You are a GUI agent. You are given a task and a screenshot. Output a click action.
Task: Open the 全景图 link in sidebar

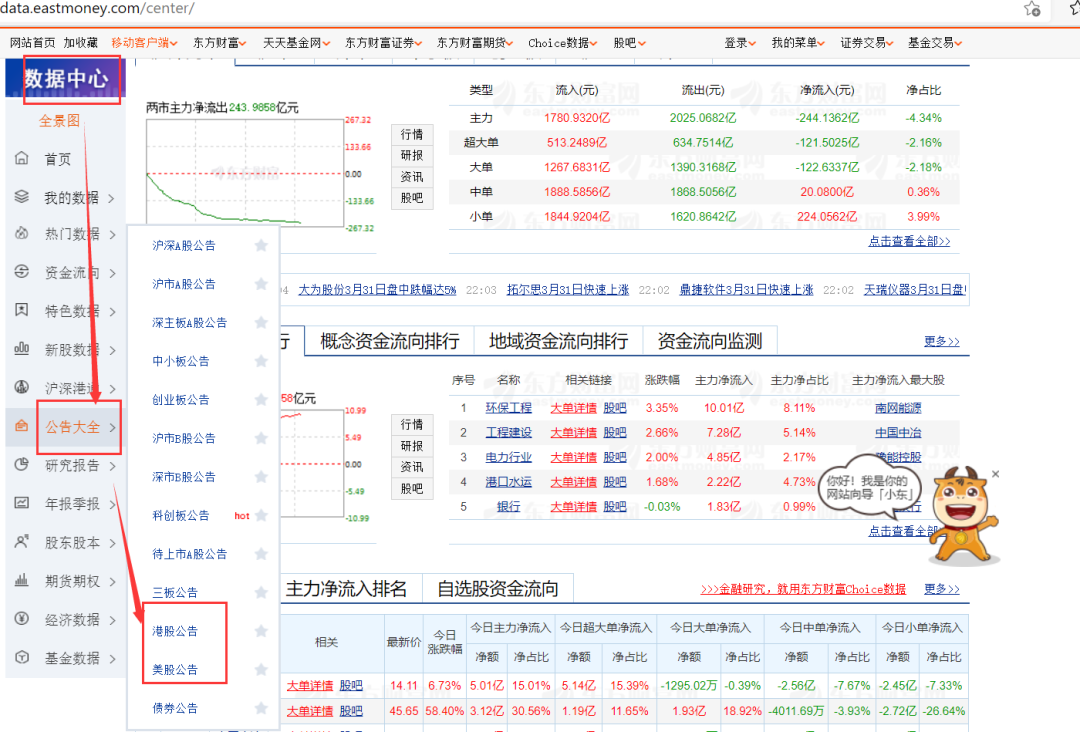pyautogui.click(x=59, y=121)
